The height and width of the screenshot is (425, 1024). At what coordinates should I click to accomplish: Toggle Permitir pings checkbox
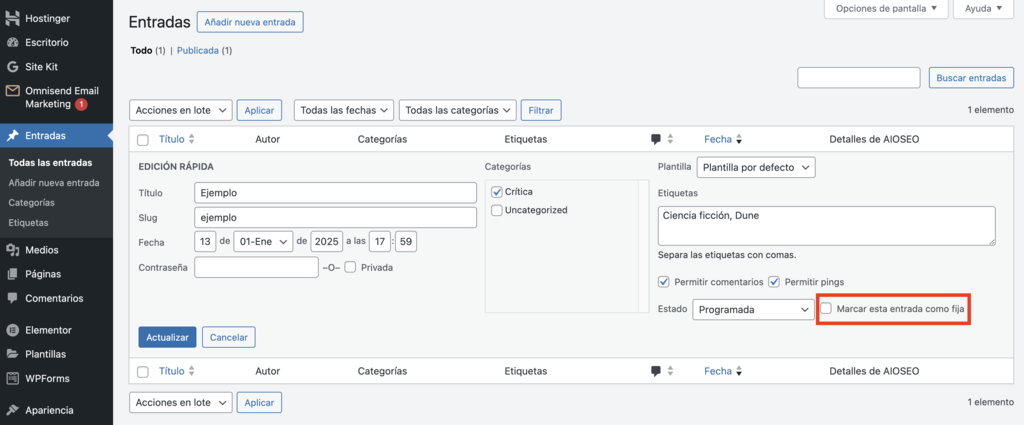point(774,282)
